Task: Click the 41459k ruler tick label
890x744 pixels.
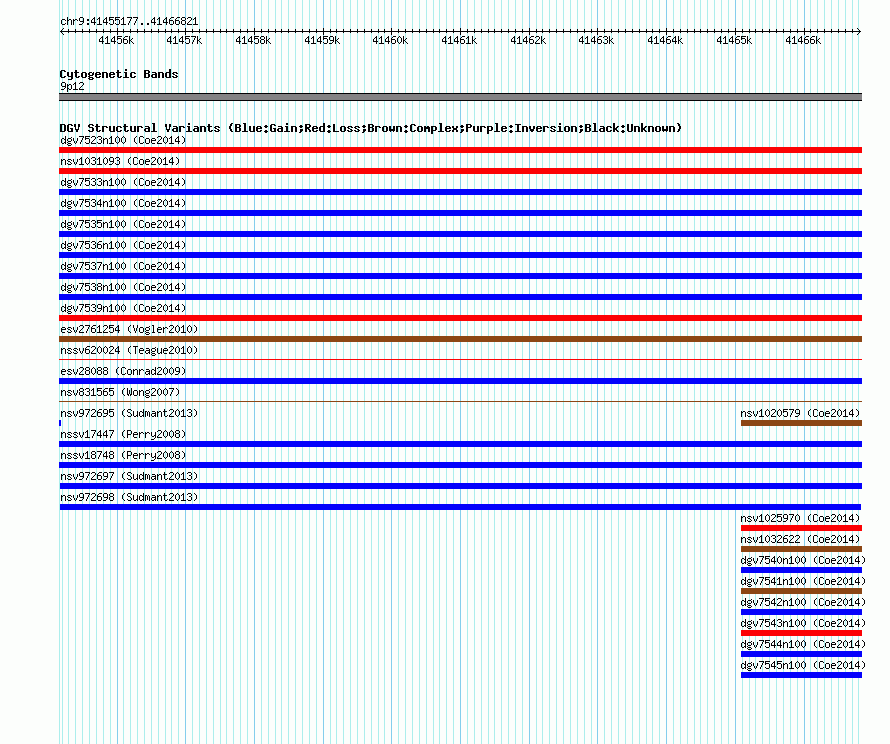Action: 322,40
